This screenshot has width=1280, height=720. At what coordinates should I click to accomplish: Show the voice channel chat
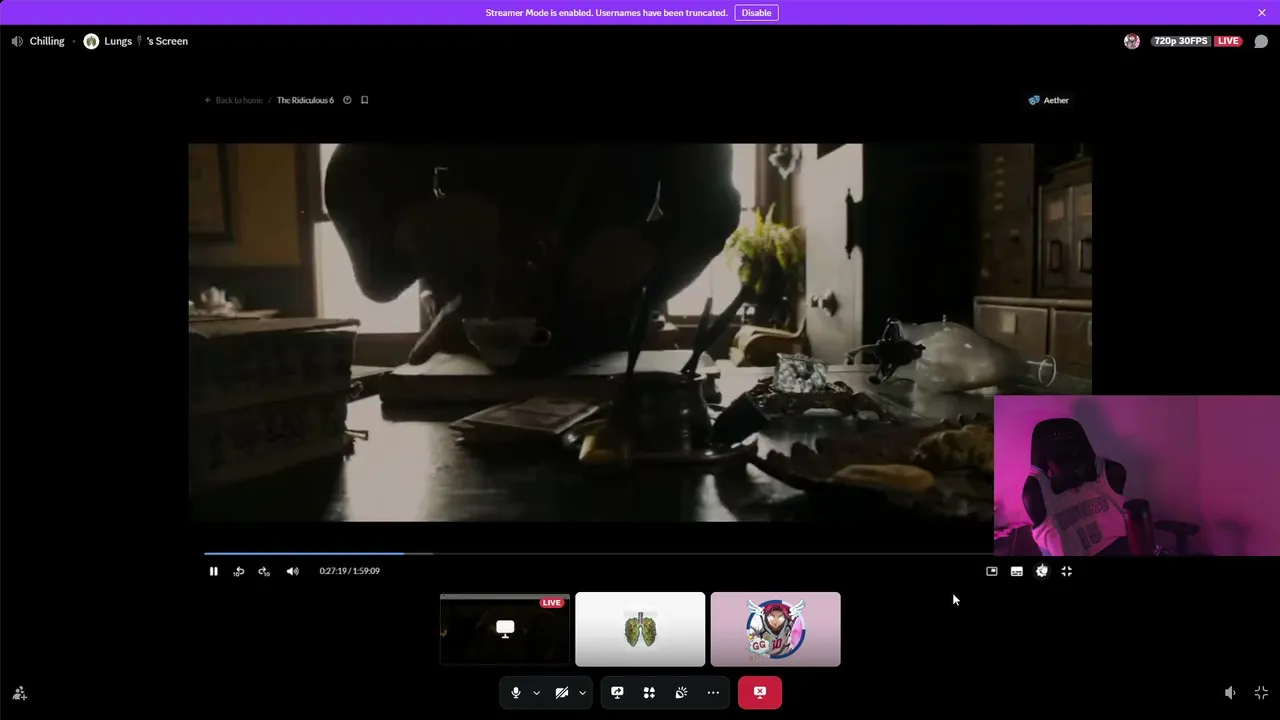1261,41
